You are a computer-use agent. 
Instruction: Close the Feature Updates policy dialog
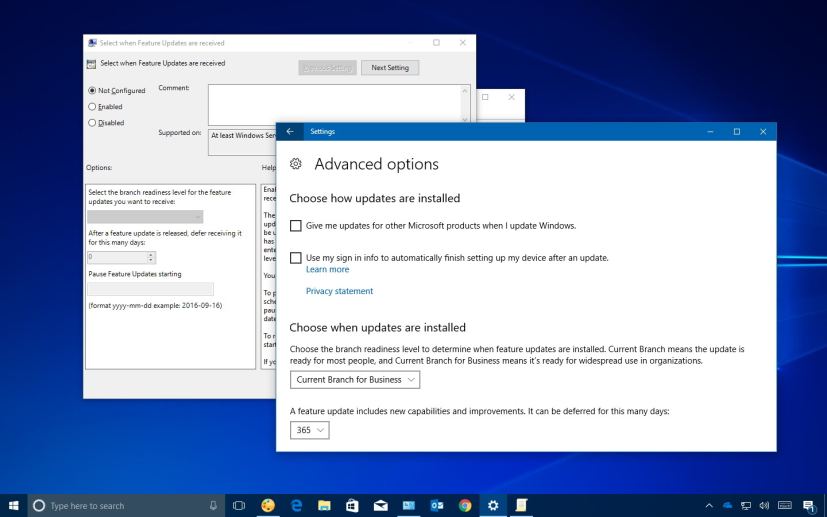(463, 43)
